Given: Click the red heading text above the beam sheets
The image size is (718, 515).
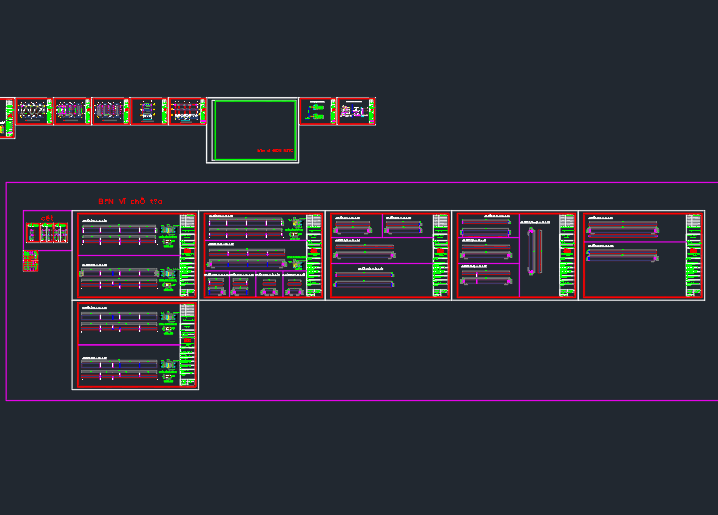Looking at the screenshot, I should [131, 201].
